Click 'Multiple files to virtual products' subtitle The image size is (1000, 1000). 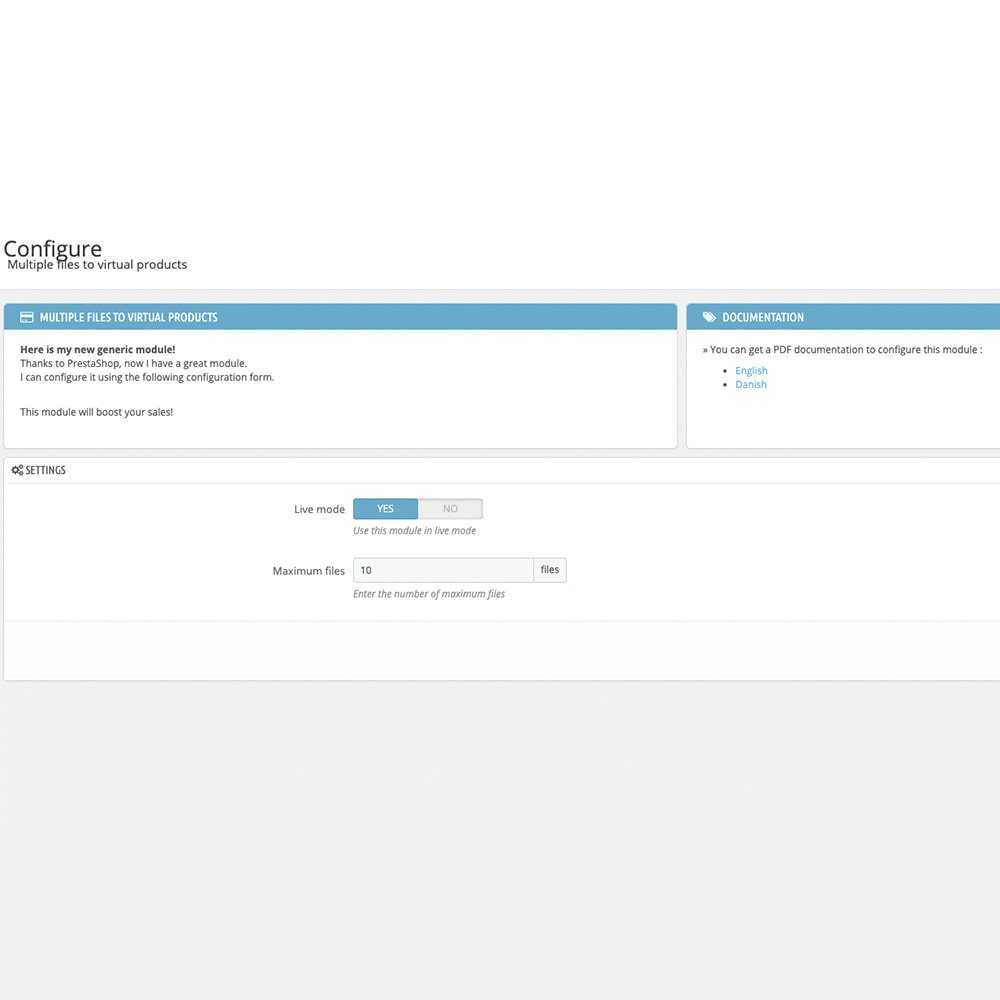click(97, 265)
